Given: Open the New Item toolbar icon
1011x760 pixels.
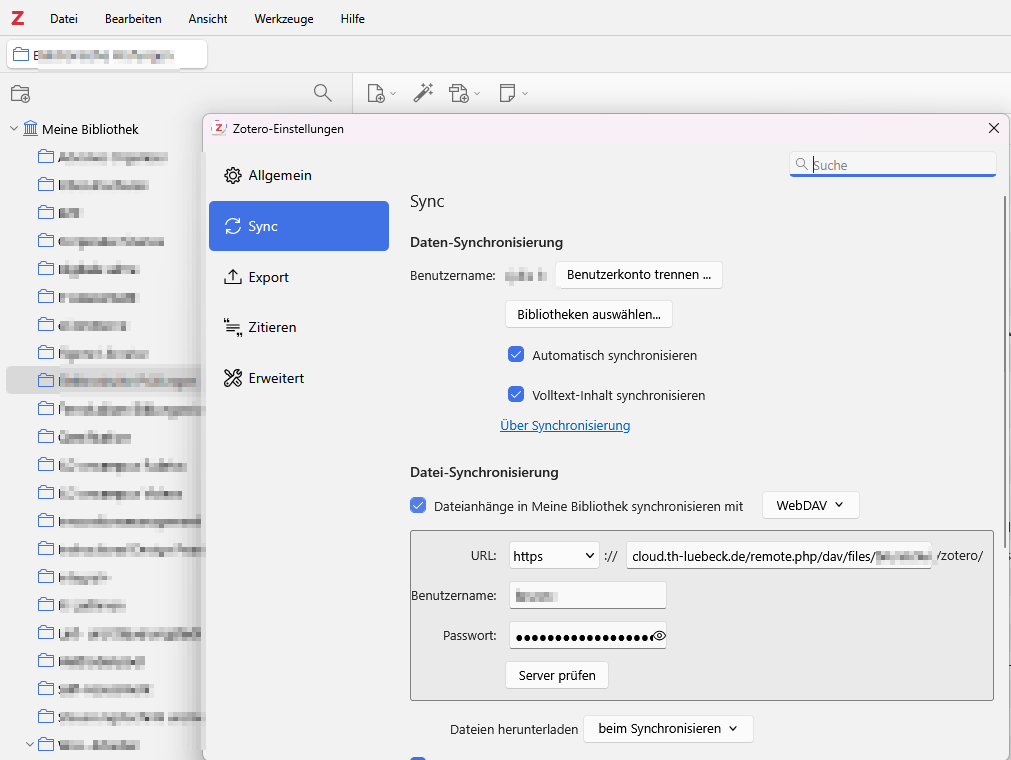Looking at the screenshot, I should click(x=376, y=93).
